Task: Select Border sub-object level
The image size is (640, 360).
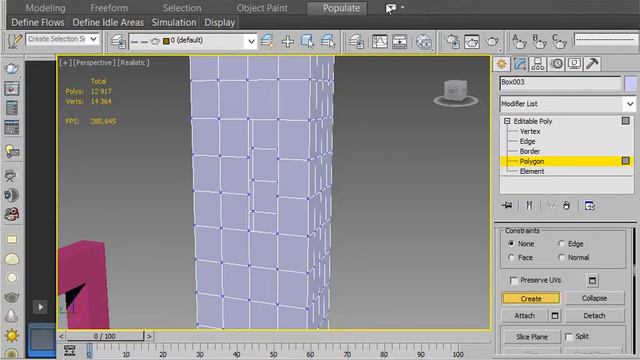Action: click(x=530, y=151)
